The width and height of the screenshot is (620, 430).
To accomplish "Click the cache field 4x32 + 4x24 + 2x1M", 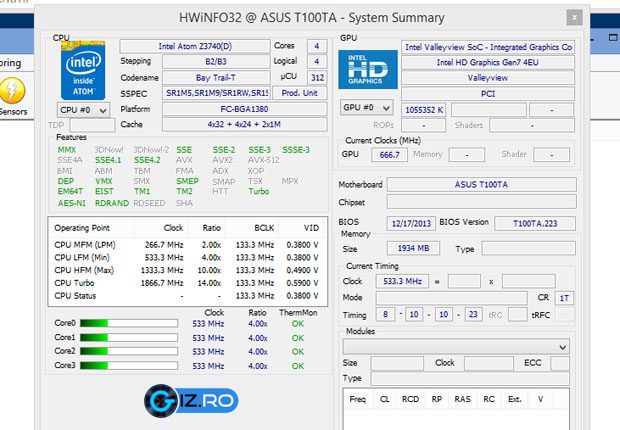I will (244, 124).
